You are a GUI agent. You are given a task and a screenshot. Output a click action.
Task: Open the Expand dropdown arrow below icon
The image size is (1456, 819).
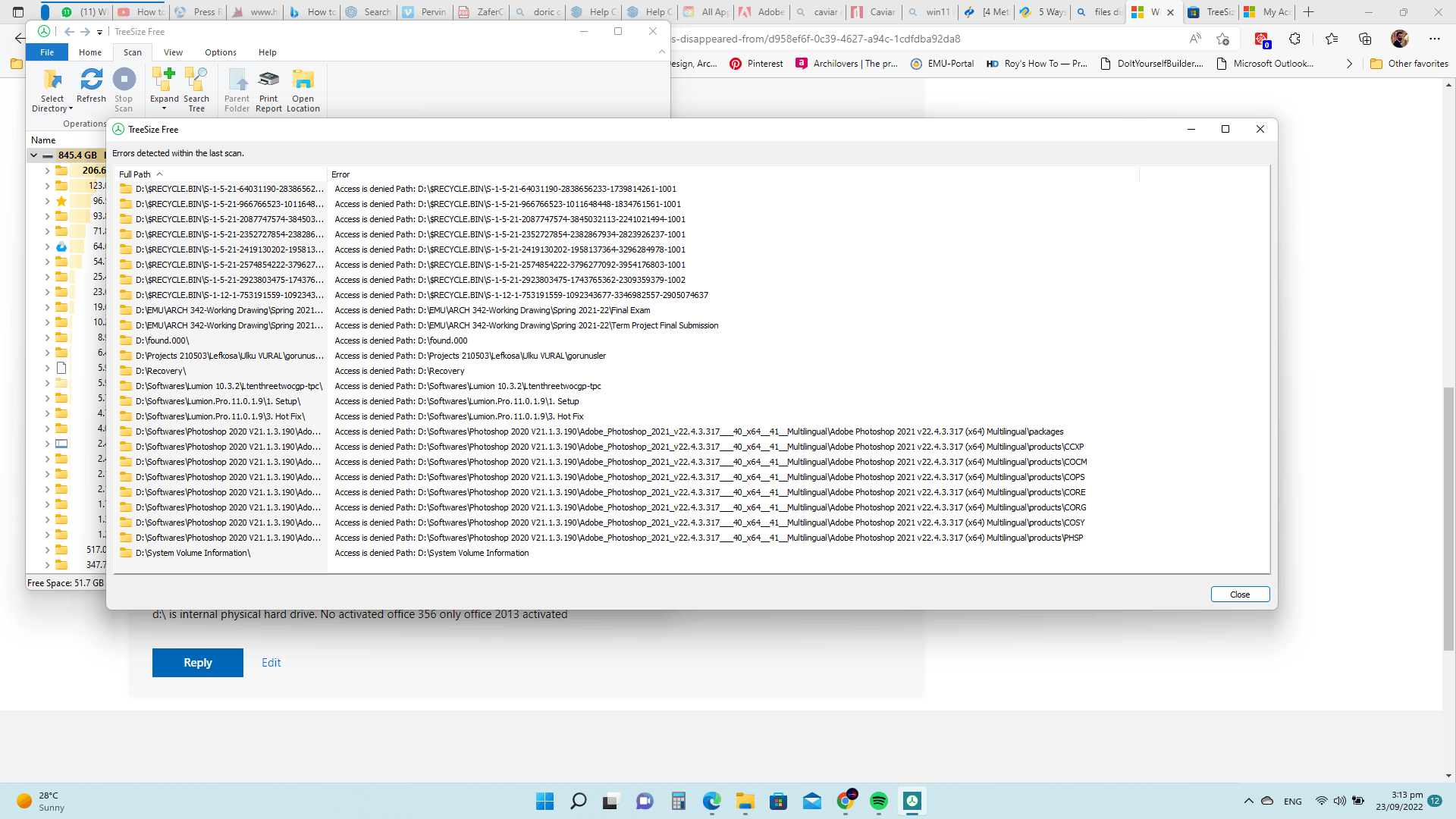(x=164, y=109)
